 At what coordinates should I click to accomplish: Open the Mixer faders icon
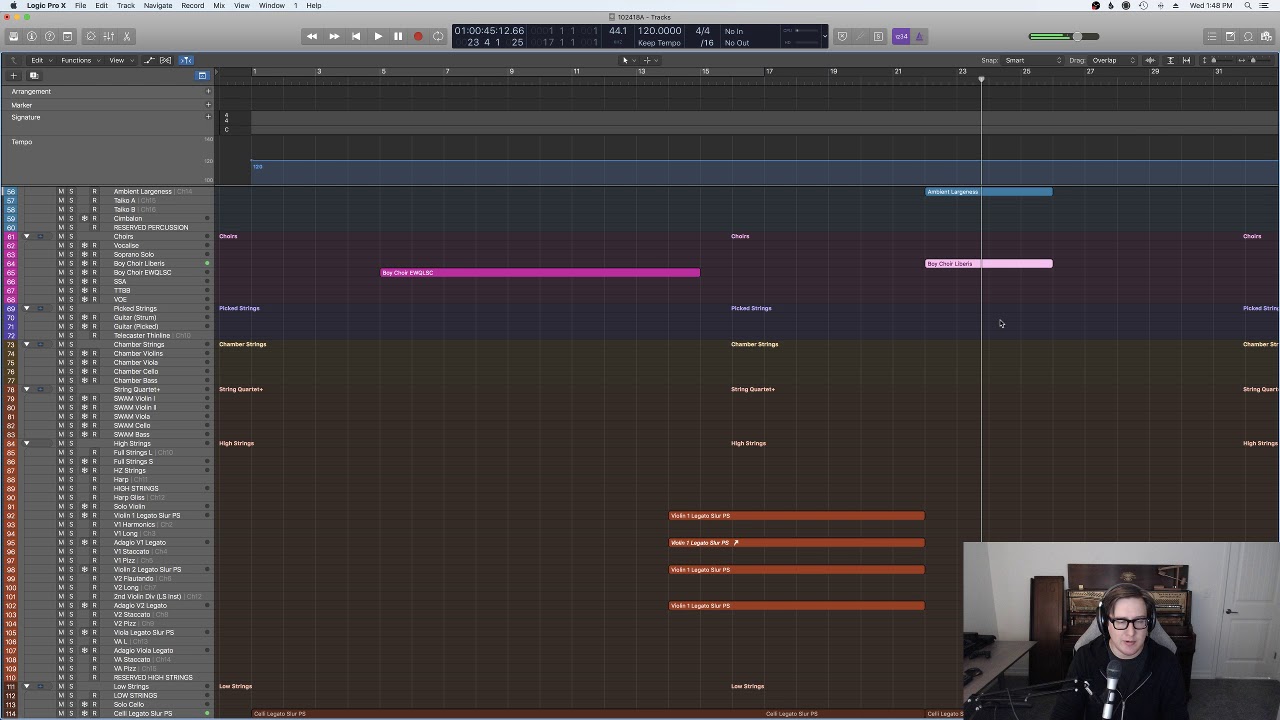tap(108, 36)
